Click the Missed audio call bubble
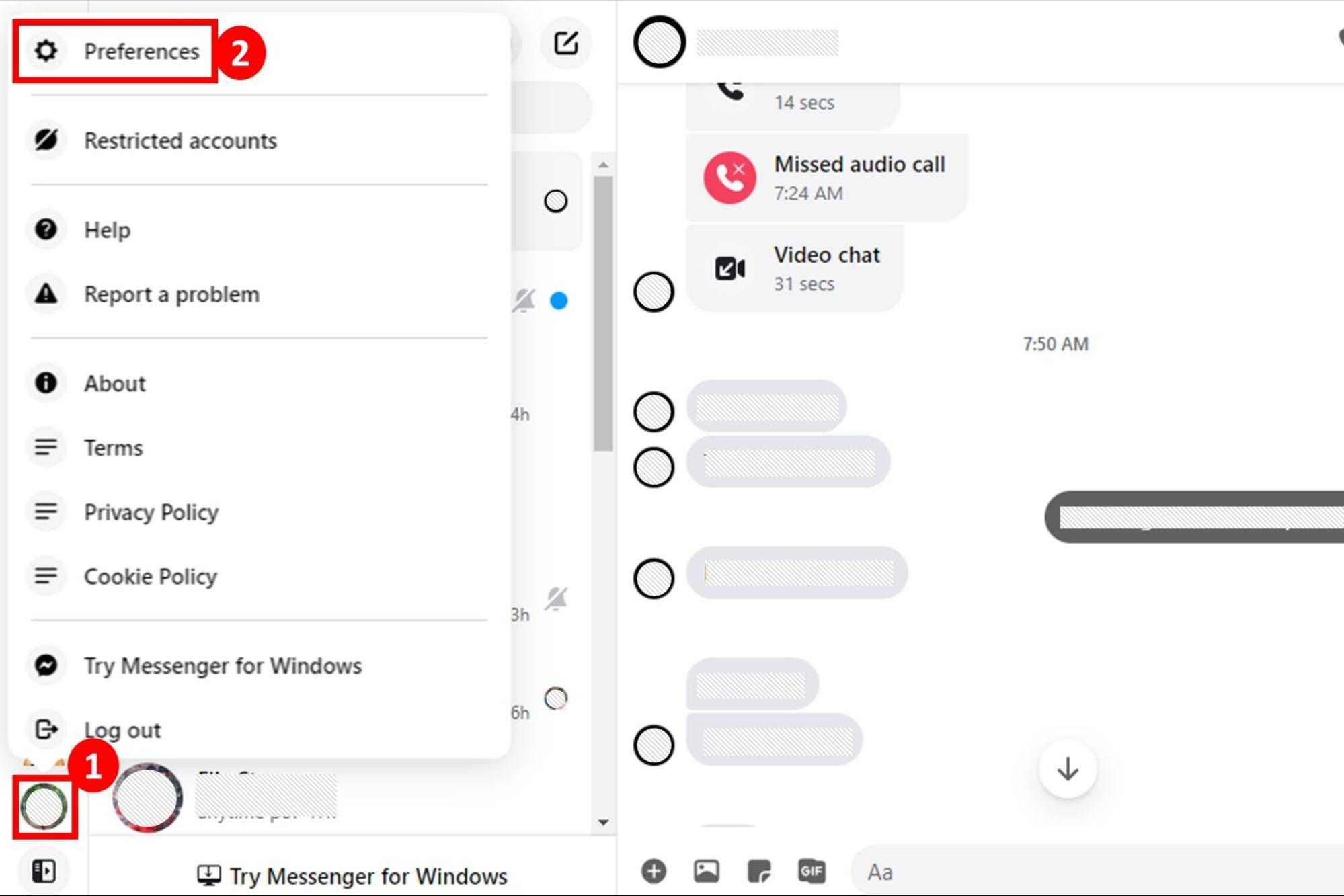Viewport: 1344px width, 896px height. pyautogui.click(x=827, y=178)
